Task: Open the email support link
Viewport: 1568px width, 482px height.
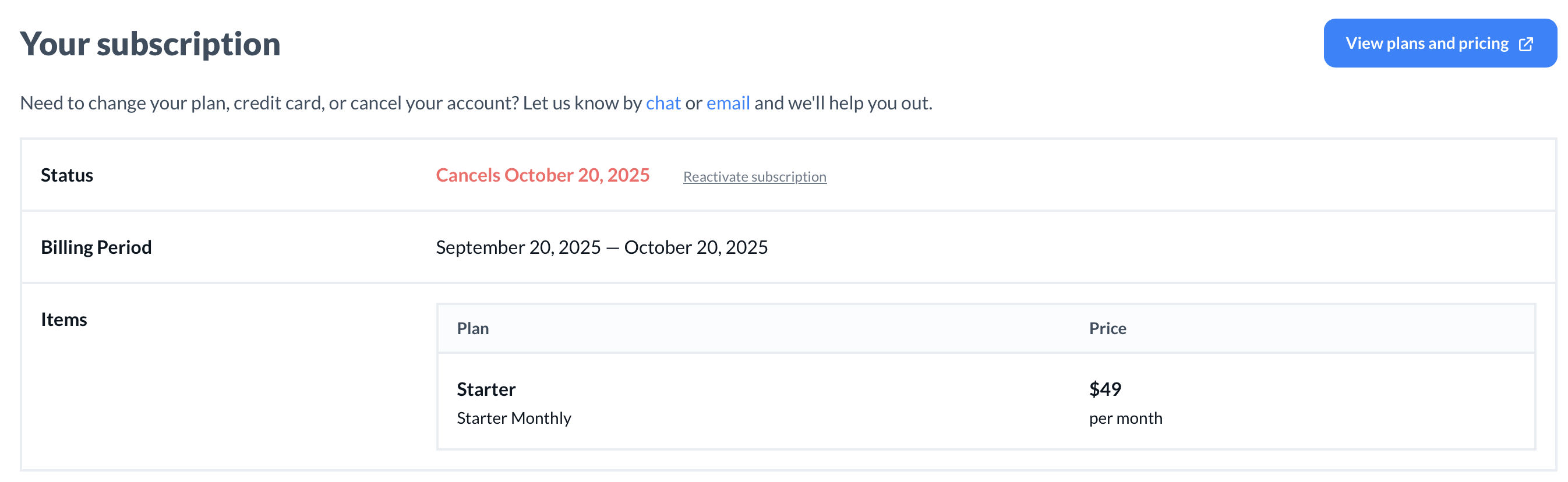Action: pos(728,103)
